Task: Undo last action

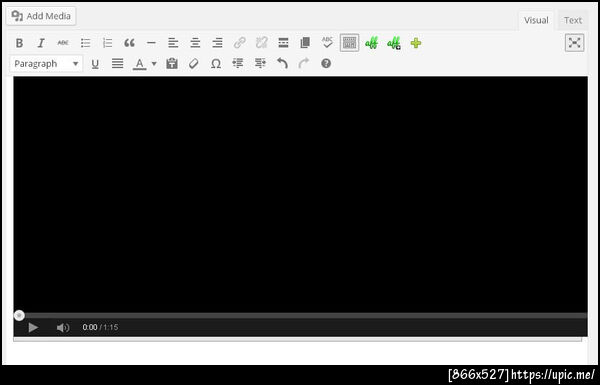Action: coord(282,64)
